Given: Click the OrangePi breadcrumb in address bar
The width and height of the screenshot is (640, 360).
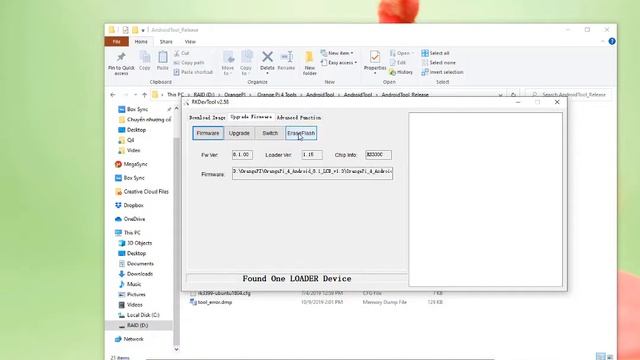Looking at the screenshot, I should point(235,95).
